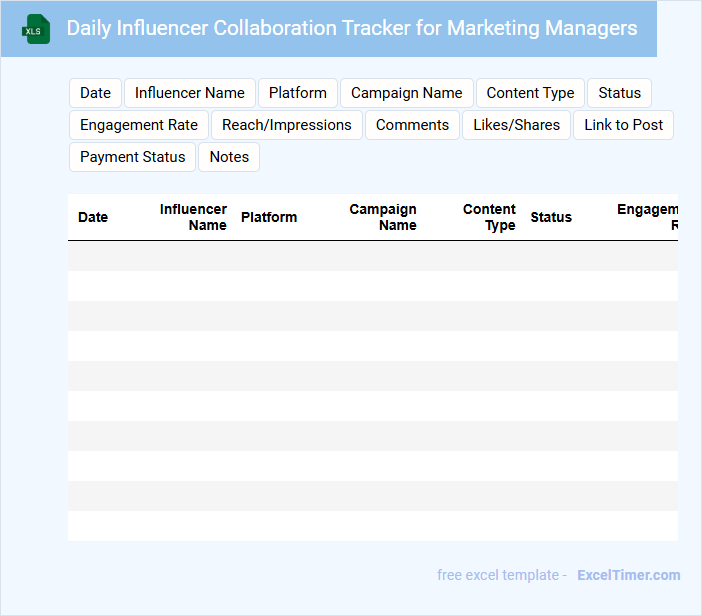This screenshot has width=702, height=616.
Task: Click the Influencer Name tag
Action: point(189,93)
